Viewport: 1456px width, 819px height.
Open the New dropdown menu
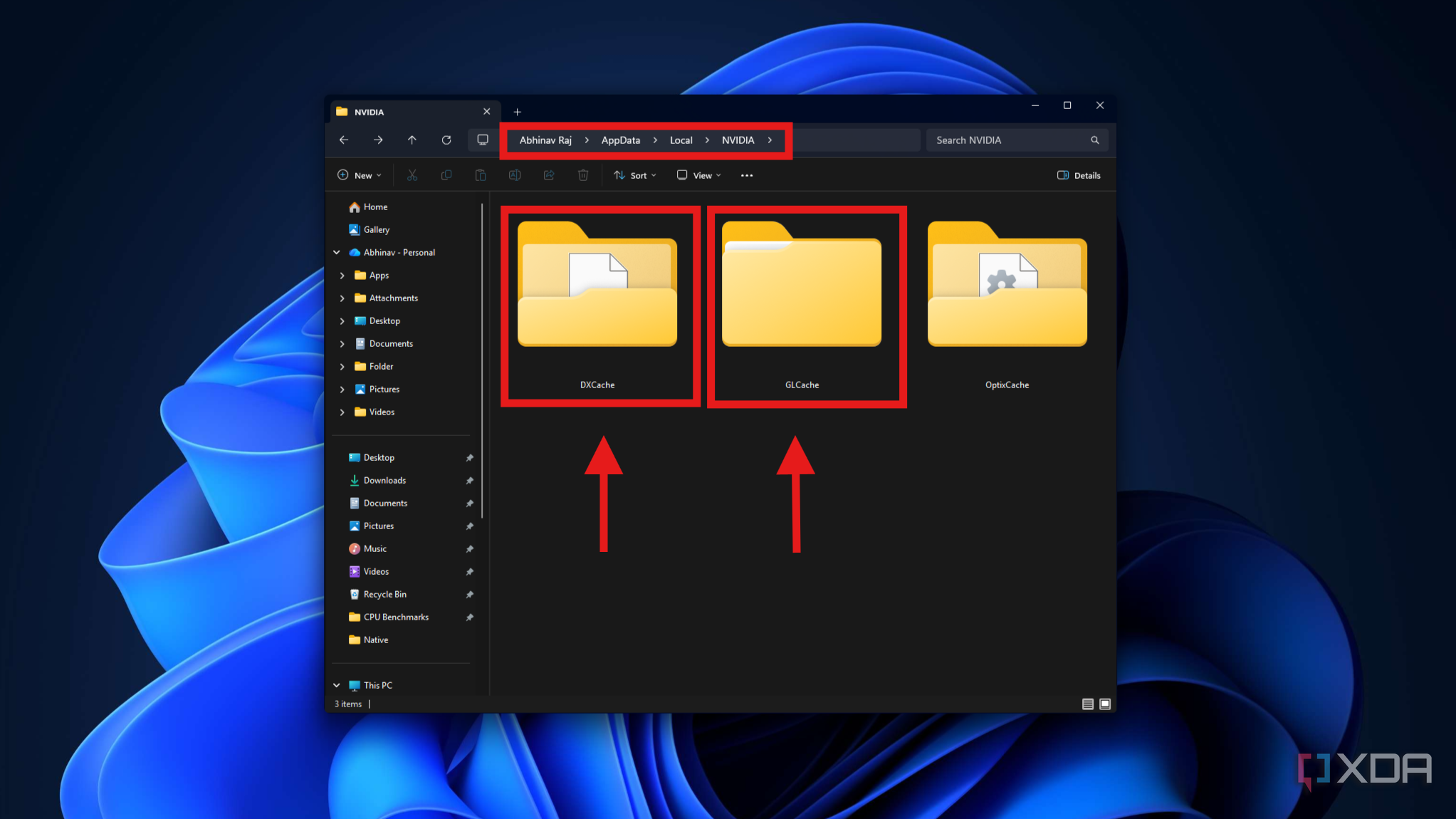click(x=360, y=175)
